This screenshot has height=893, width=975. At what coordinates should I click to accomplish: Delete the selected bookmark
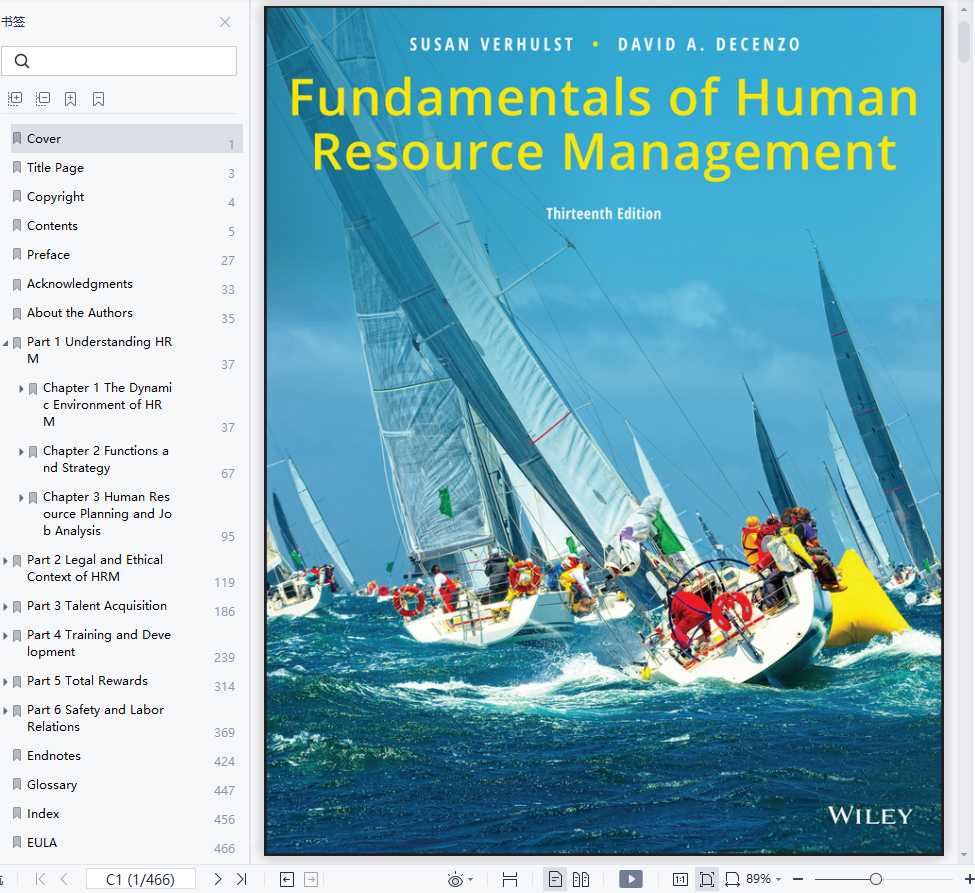coord(98,99)
